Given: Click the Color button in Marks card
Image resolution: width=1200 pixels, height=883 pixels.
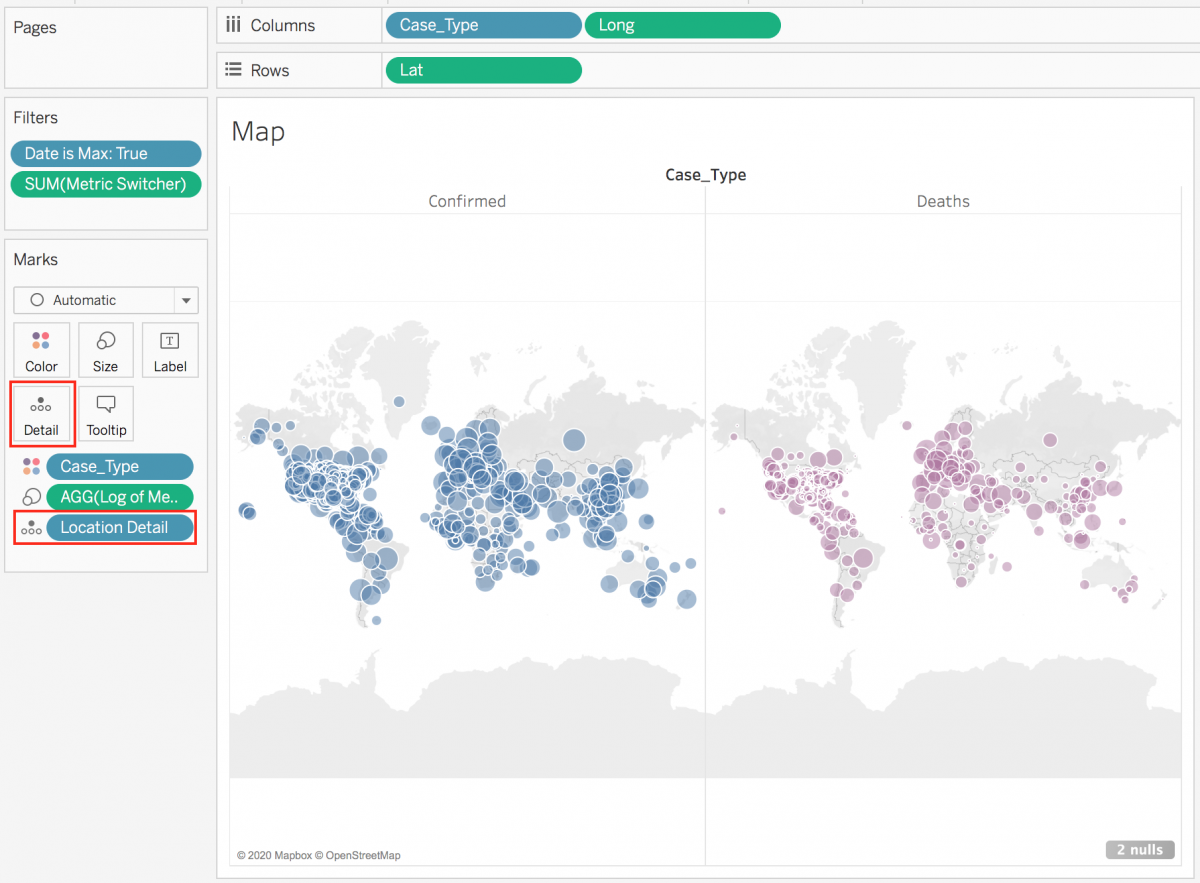Looking at the screenshot, I should click(x=42, y=350).
